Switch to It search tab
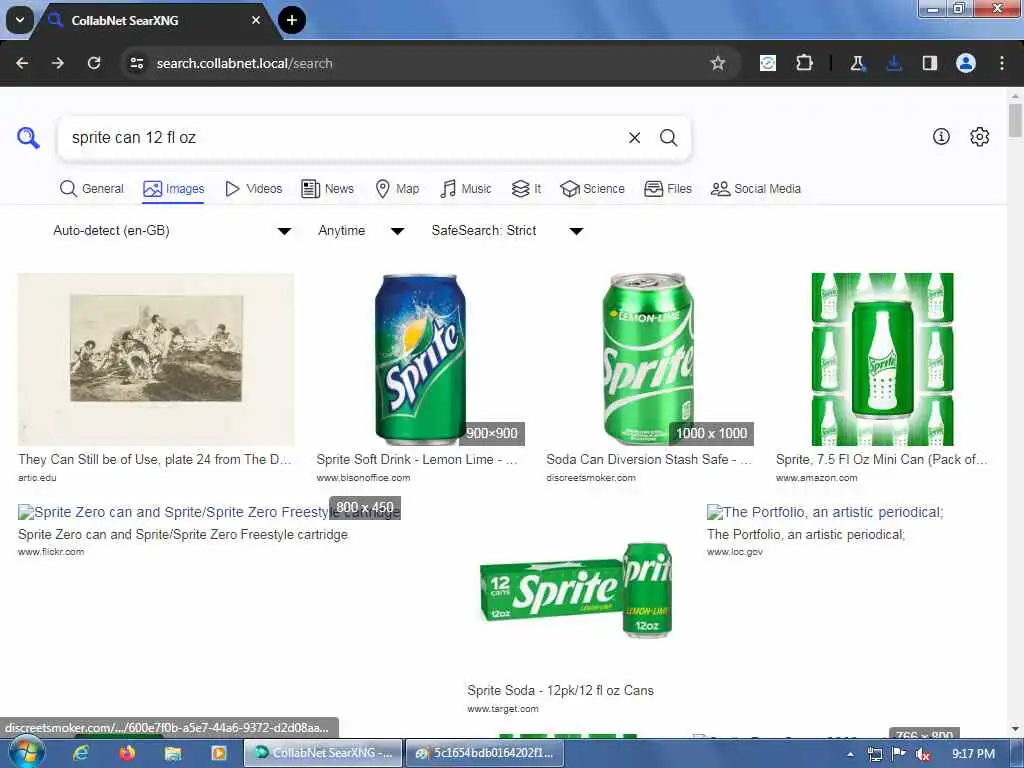 (526, 189)
